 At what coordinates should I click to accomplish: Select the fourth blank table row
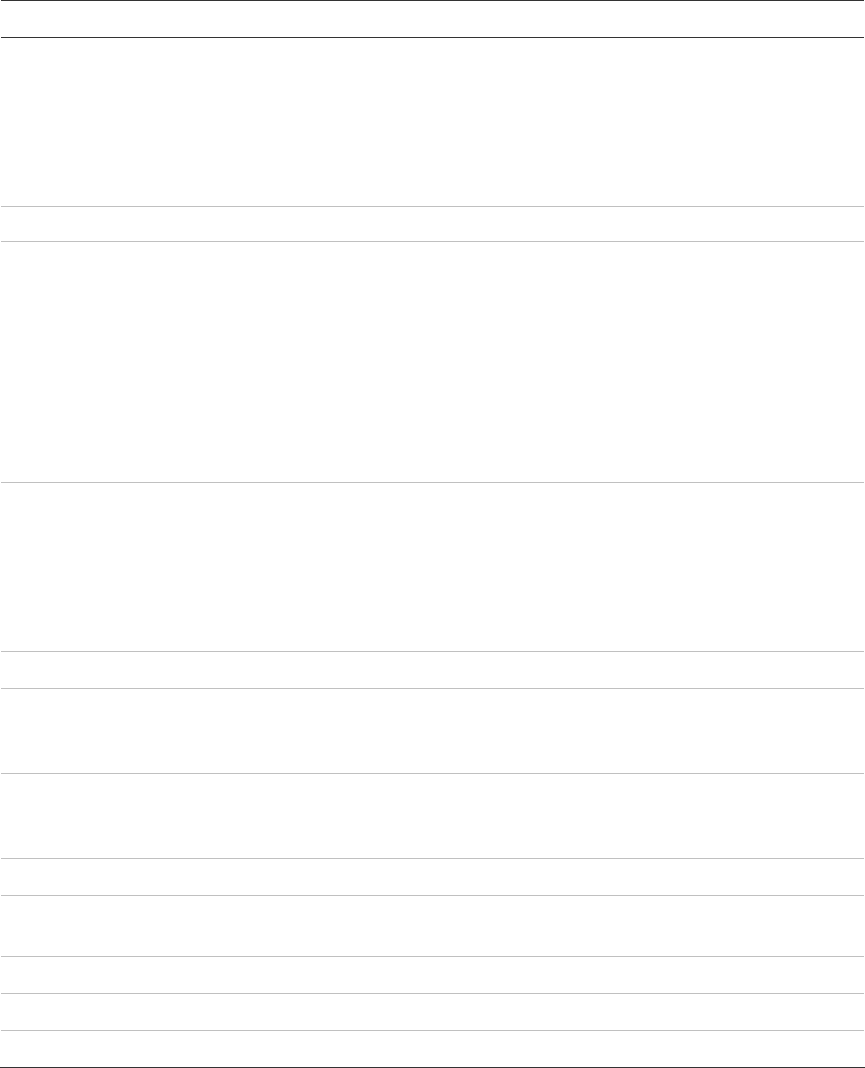pos(432,568)
